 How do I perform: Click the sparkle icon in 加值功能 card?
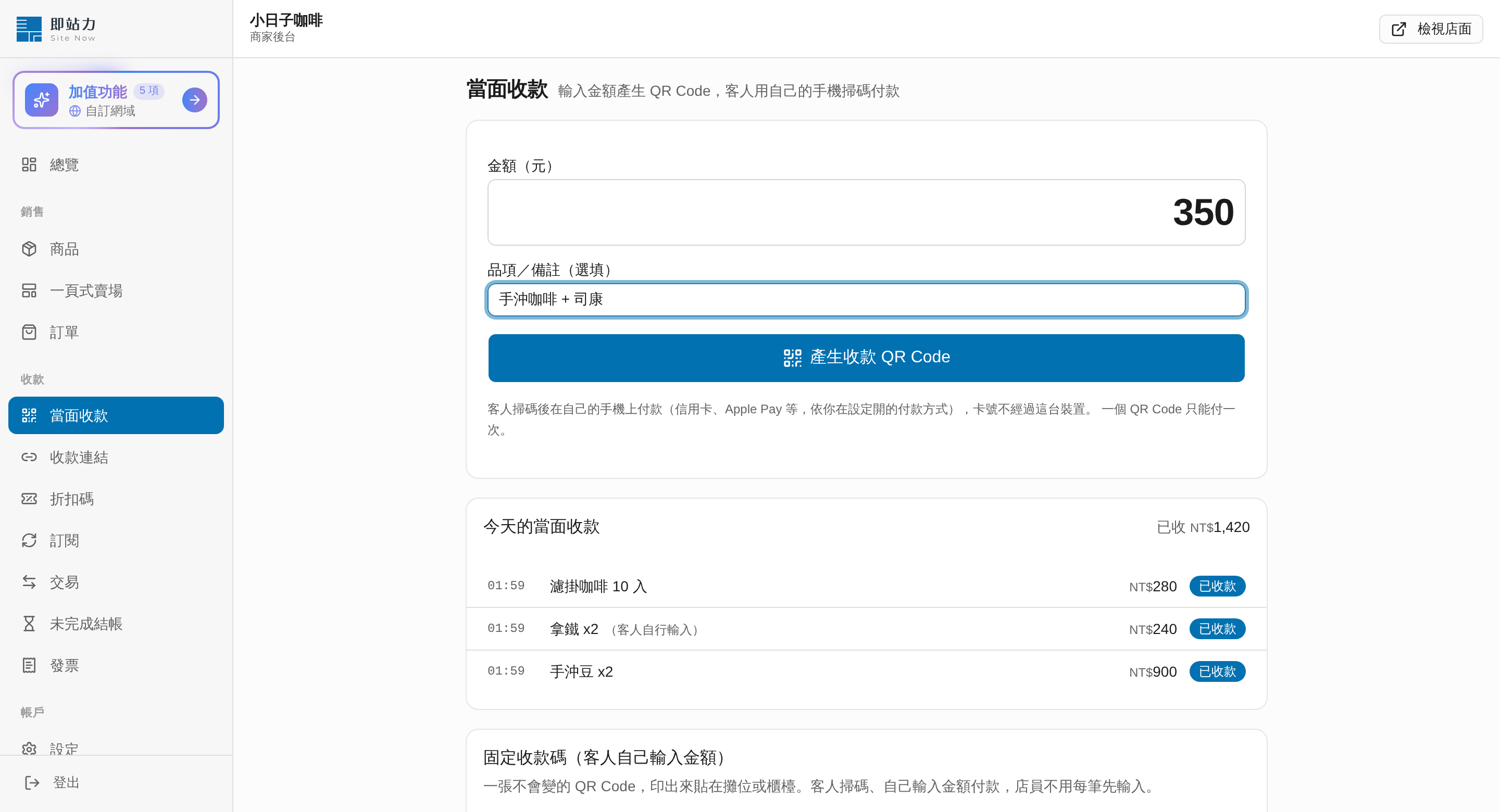coord(41,100)
